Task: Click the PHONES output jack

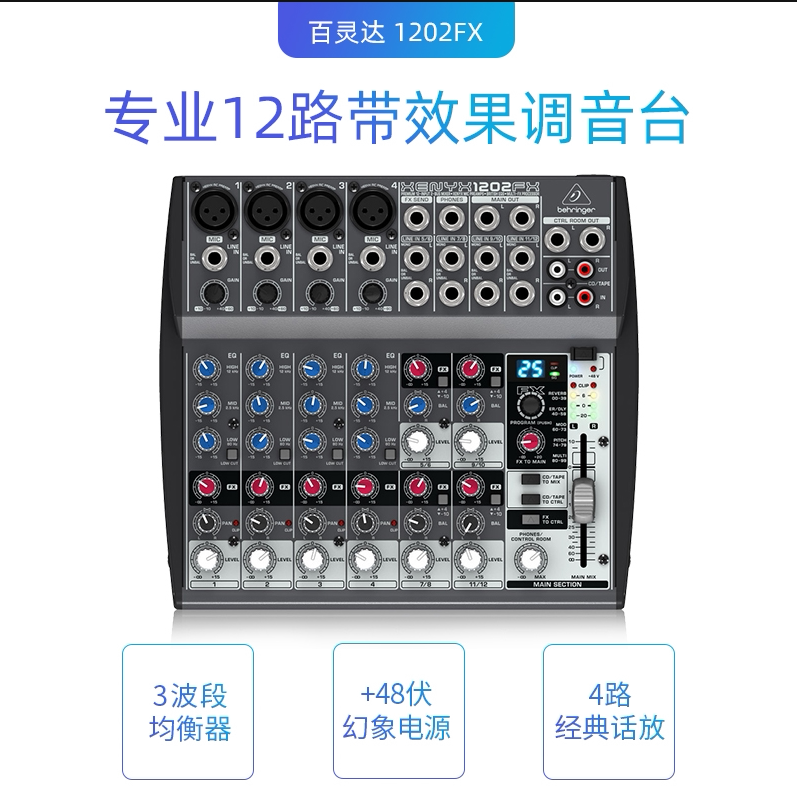Action: pos(451,219)
